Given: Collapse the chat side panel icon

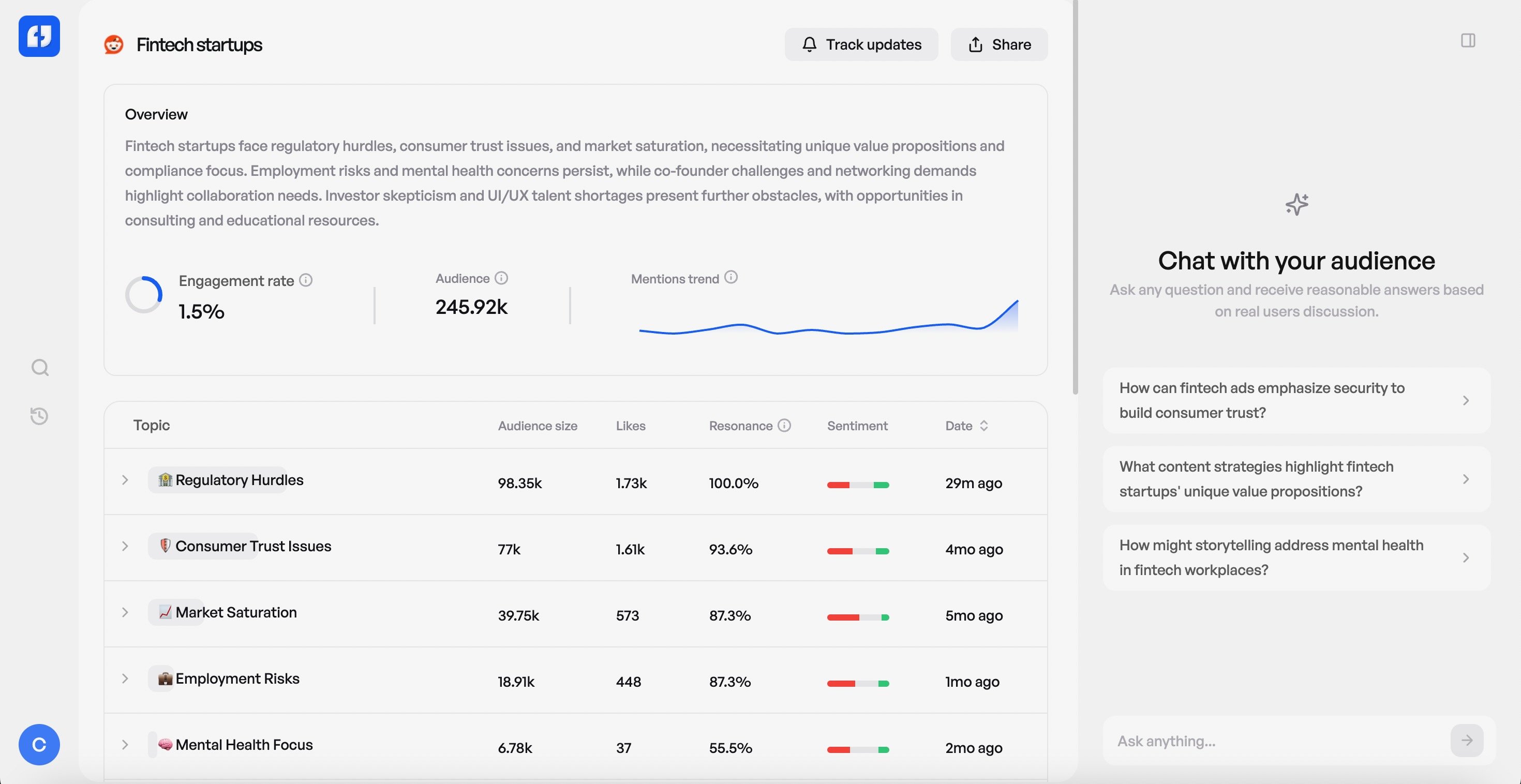Looking at the screenshot, I should tap(1468, 41).
